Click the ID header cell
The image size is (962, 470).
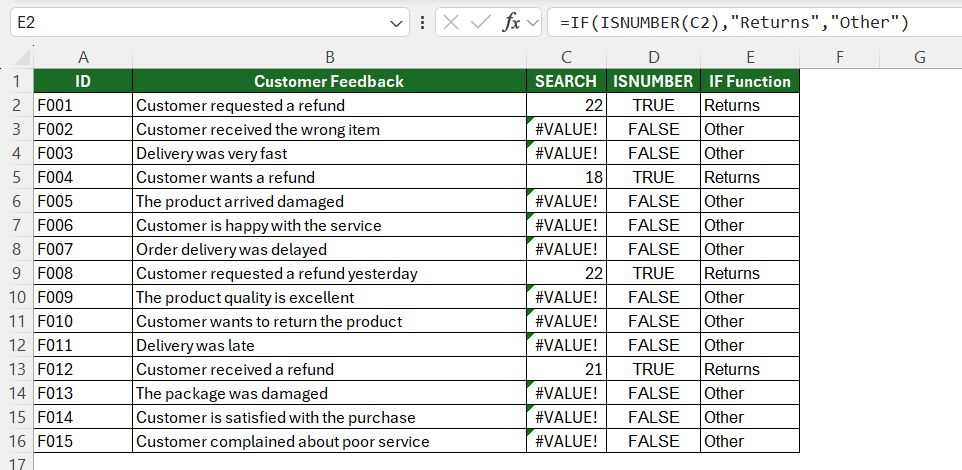pyautogui.click(x=83, y=81)
